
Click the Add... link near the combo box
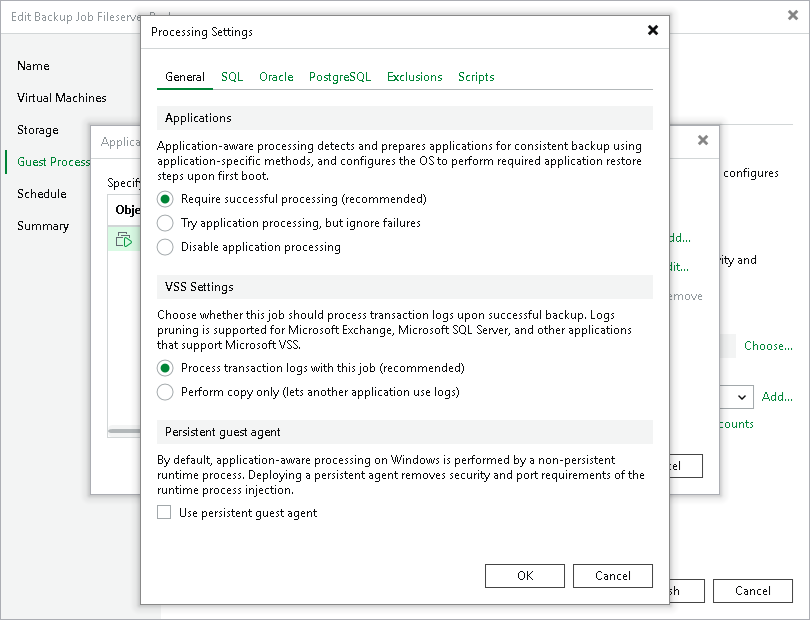[777, 397]
